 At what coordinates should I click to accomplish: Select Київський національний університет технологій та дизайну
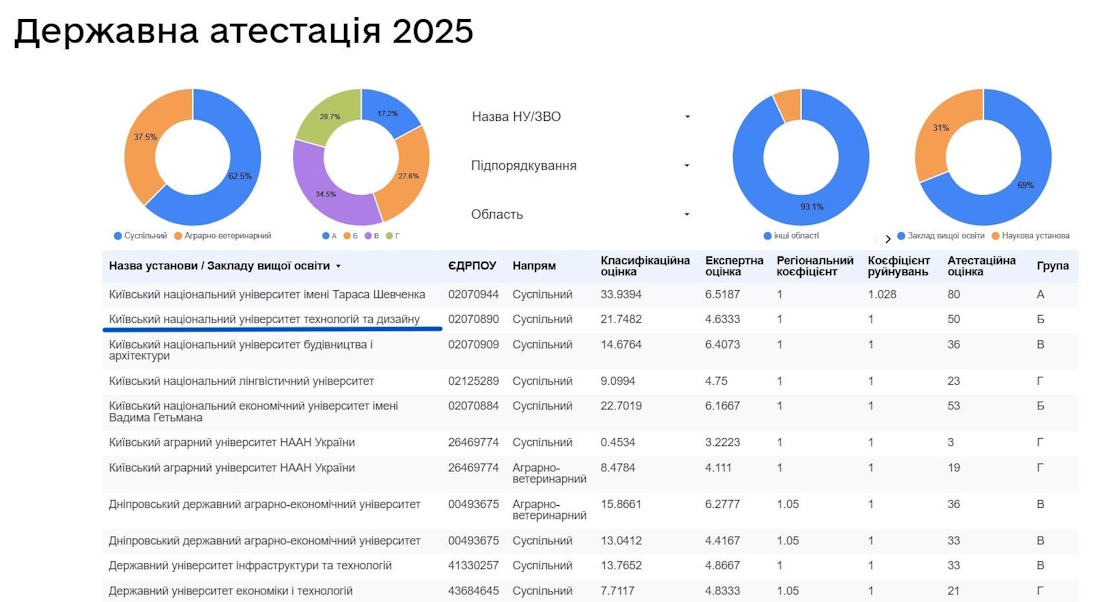click(x=590, y=319)
